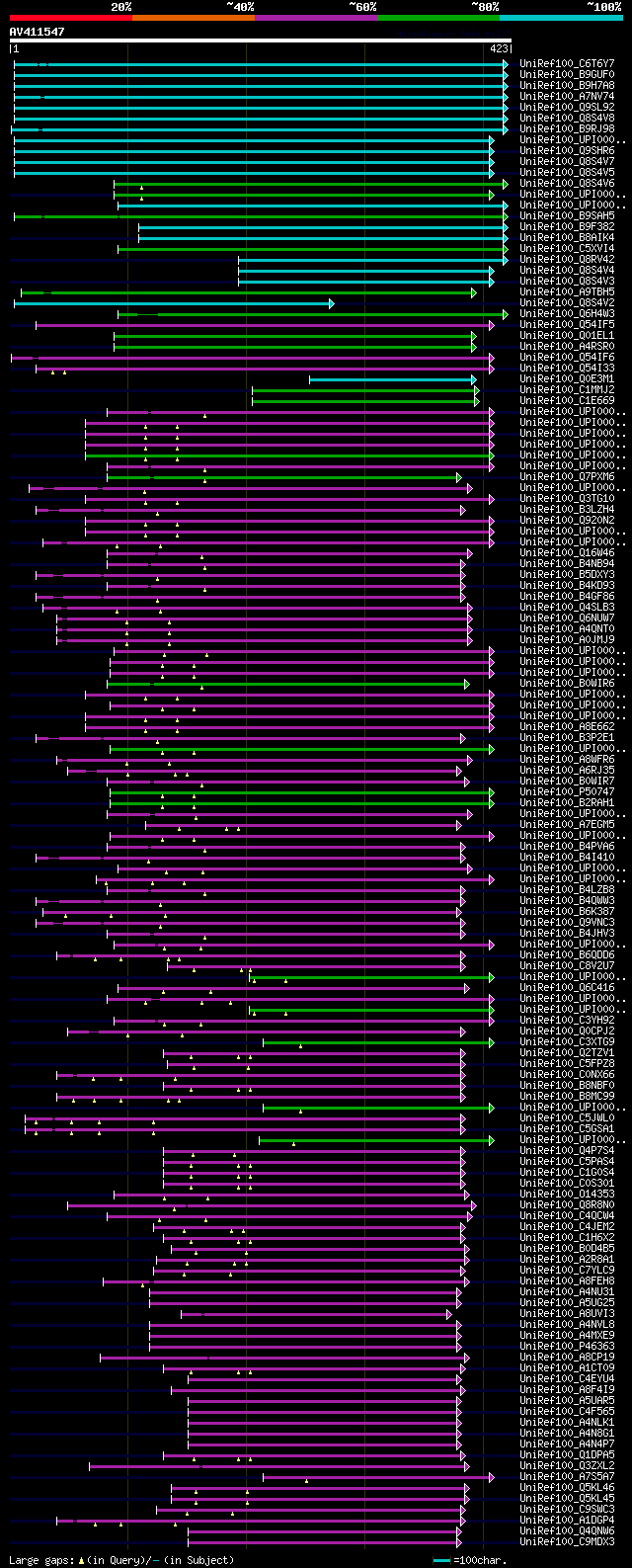Screen dimensions: 632x1568
Task: Open hit UniRef100_B9GUF0
Action: (x=567, y=74)
